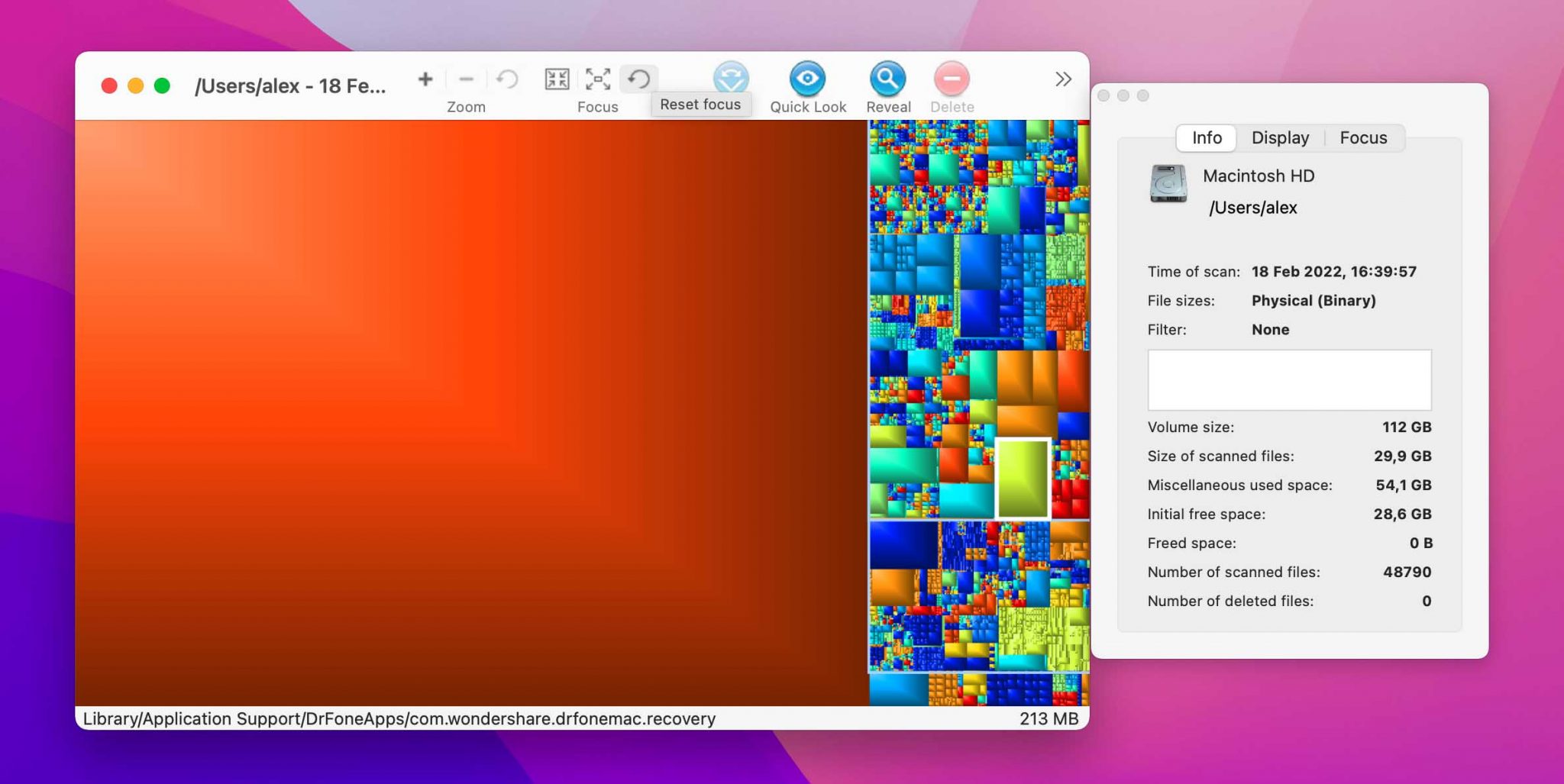Switch to the Display tab
The width and height of the screenshot is (1564, 784).
click(x=1279, y=137)
